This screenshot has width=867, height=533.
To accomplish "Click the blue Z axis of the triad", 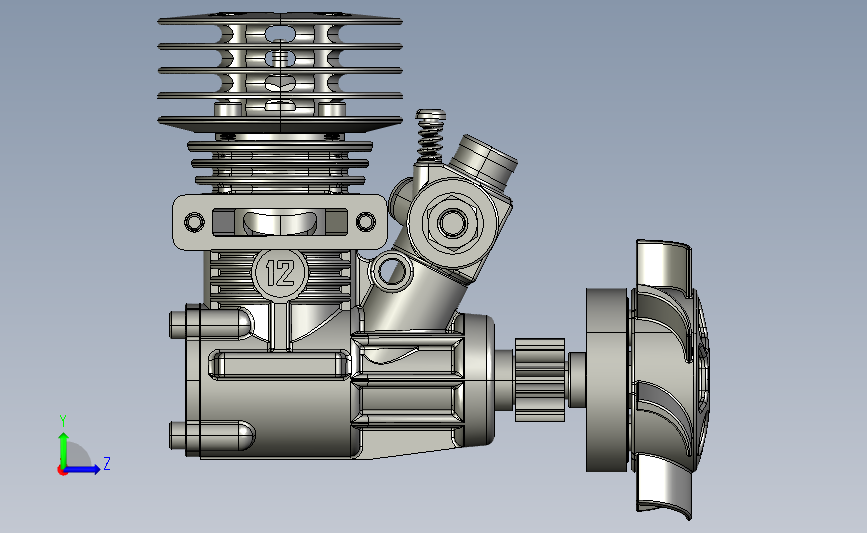I will click(83, 469).
